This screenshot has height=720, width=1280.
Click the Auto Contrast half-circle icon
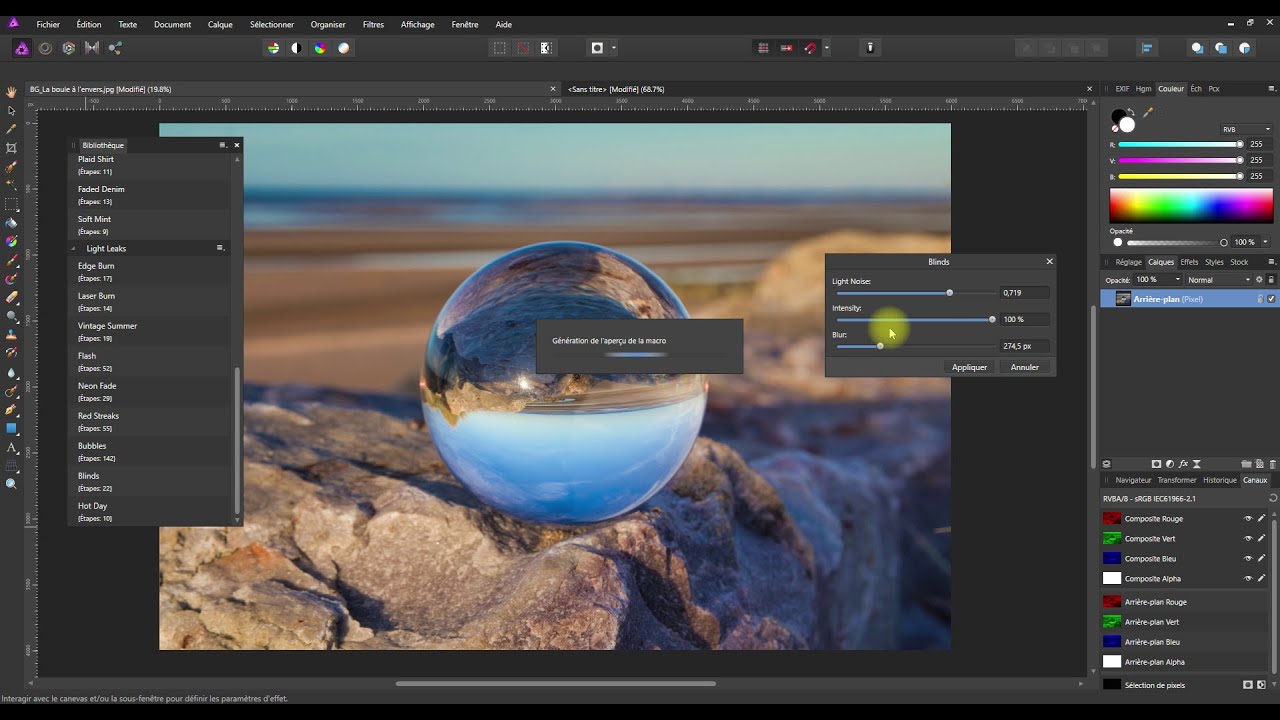click(296, 48)
